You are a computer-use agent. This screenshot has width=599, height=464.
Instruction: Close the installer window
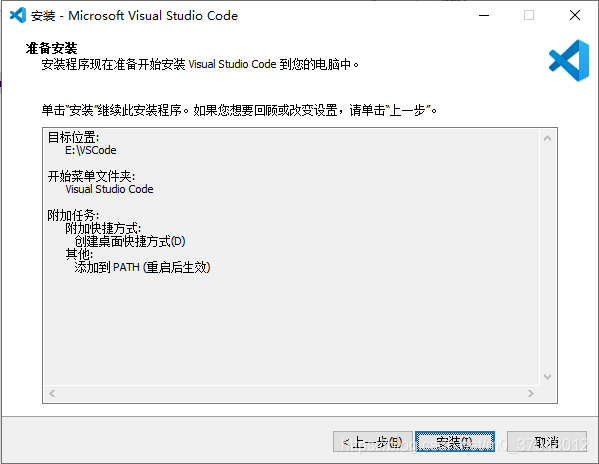575,15
